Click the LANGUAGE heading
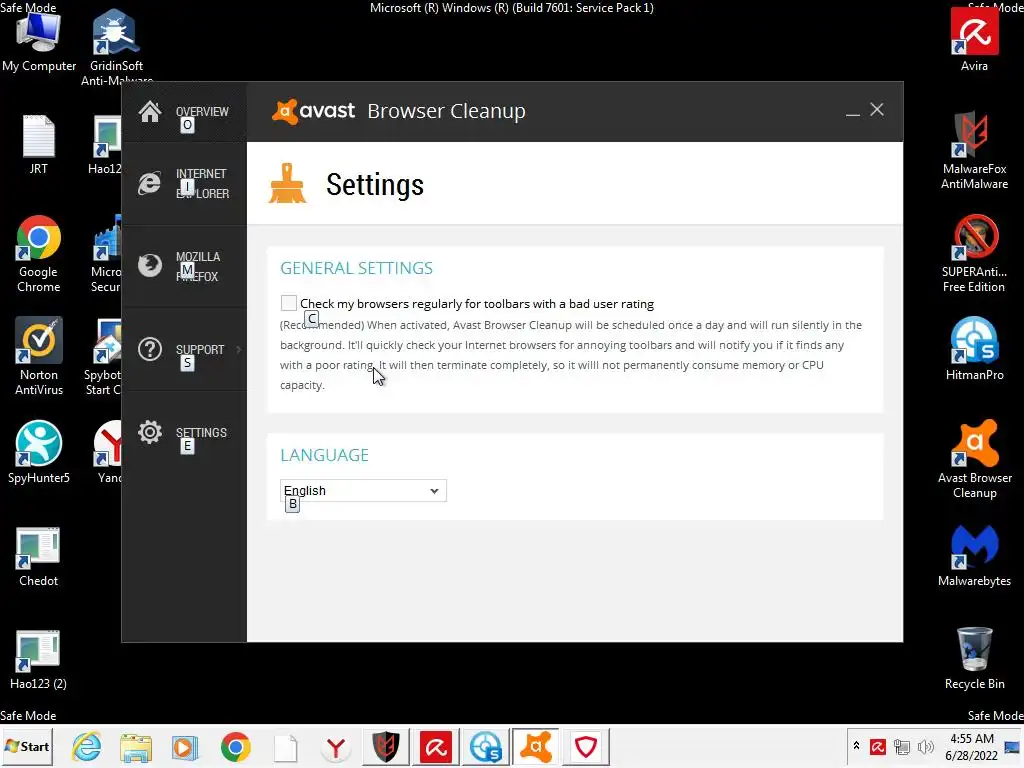This screenshot has width=1024, height=768. coord(325,455)
